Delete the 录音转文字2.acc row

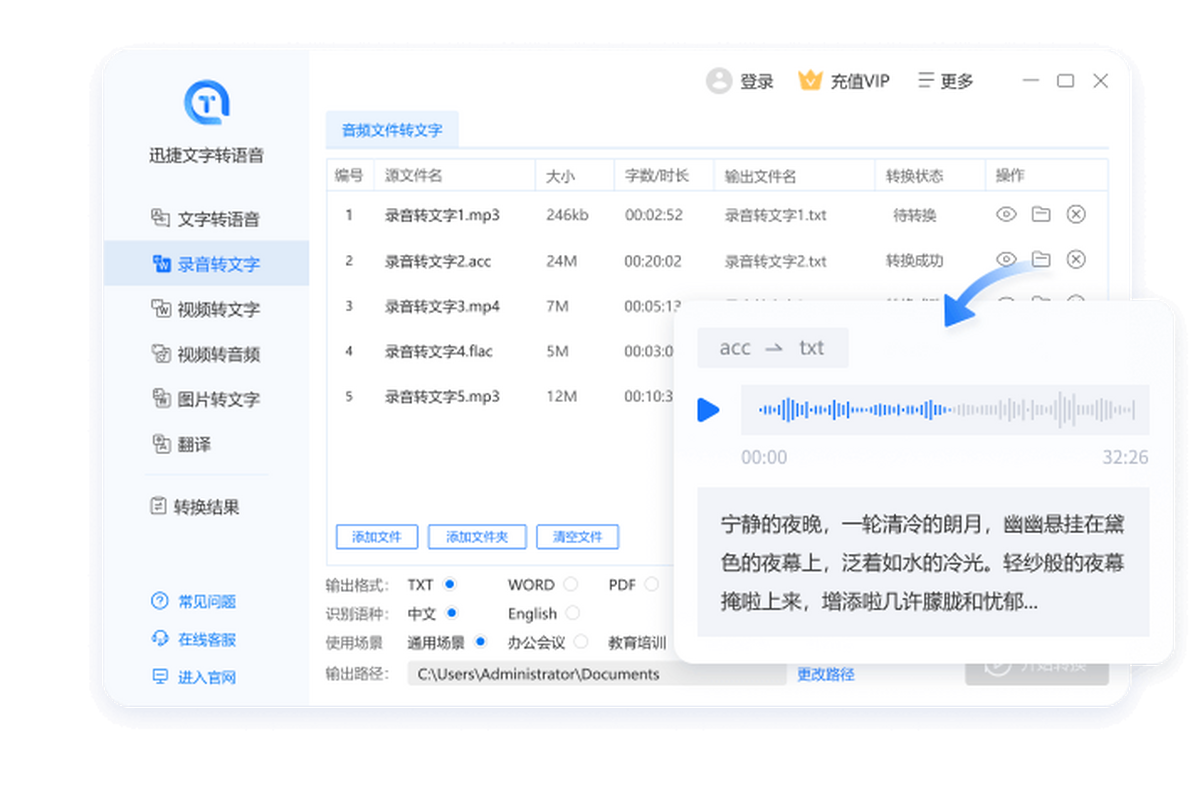[1076, 260]
